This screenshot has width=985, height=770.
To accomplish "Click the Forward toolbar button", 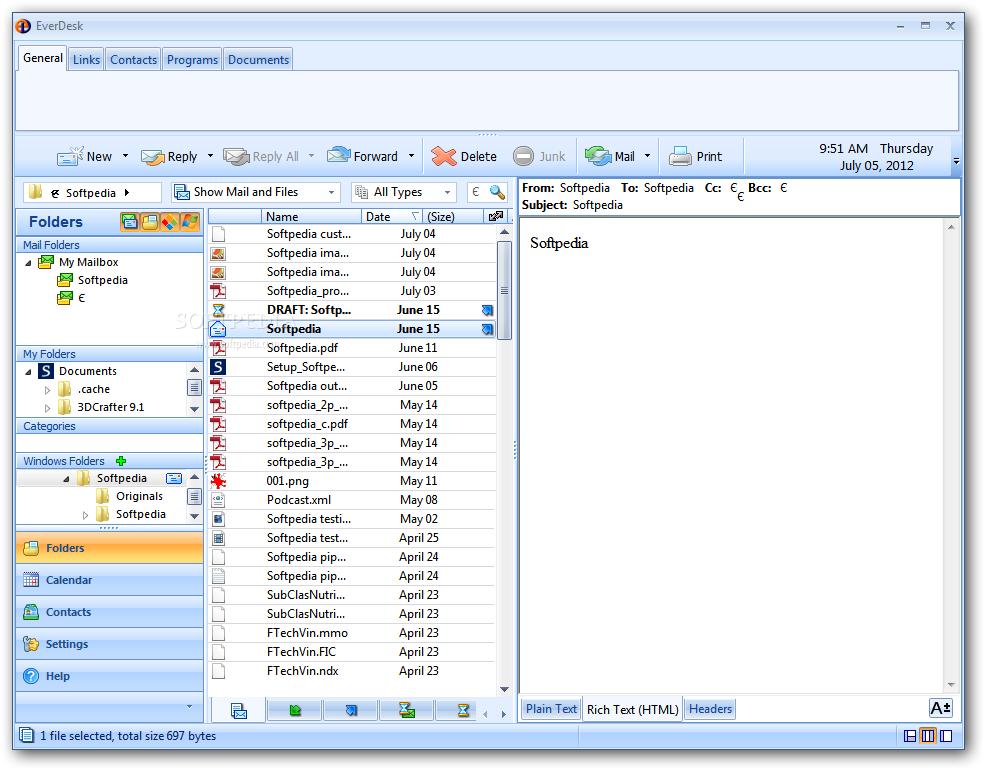I will pyautogui.click(x=362, y=156).
